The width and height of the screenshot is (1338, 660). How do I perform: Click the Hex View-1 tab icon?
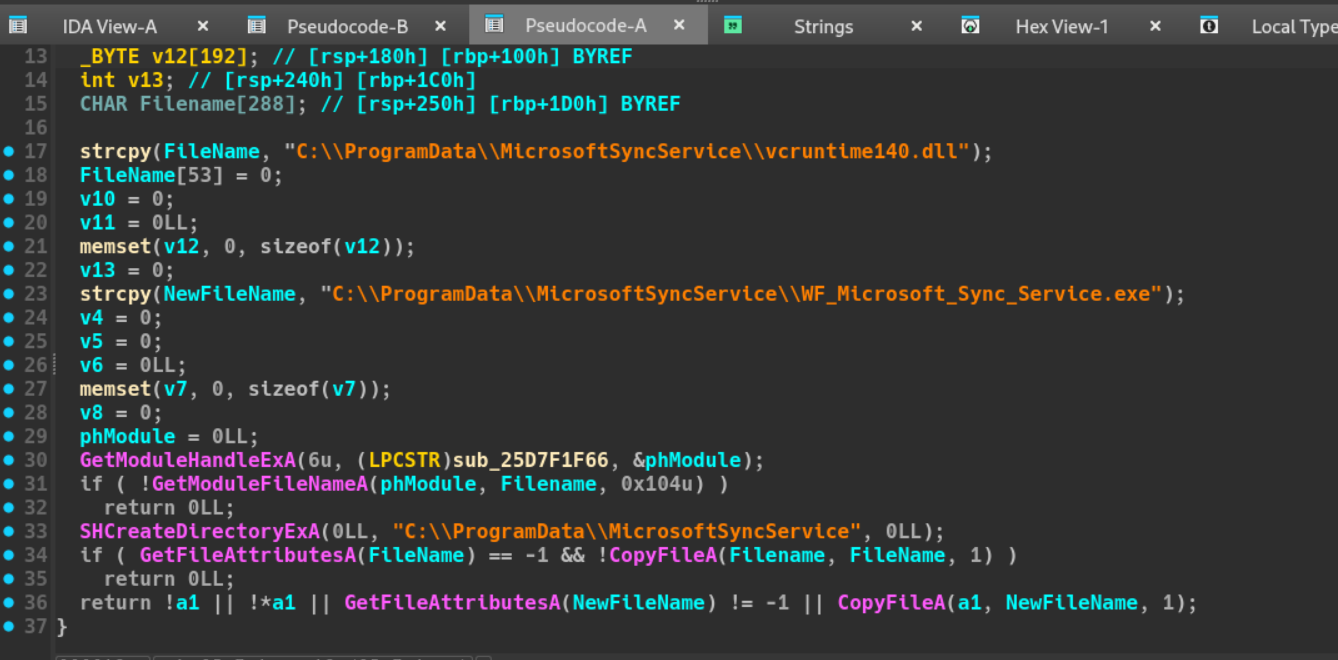(x=970, y=26)
